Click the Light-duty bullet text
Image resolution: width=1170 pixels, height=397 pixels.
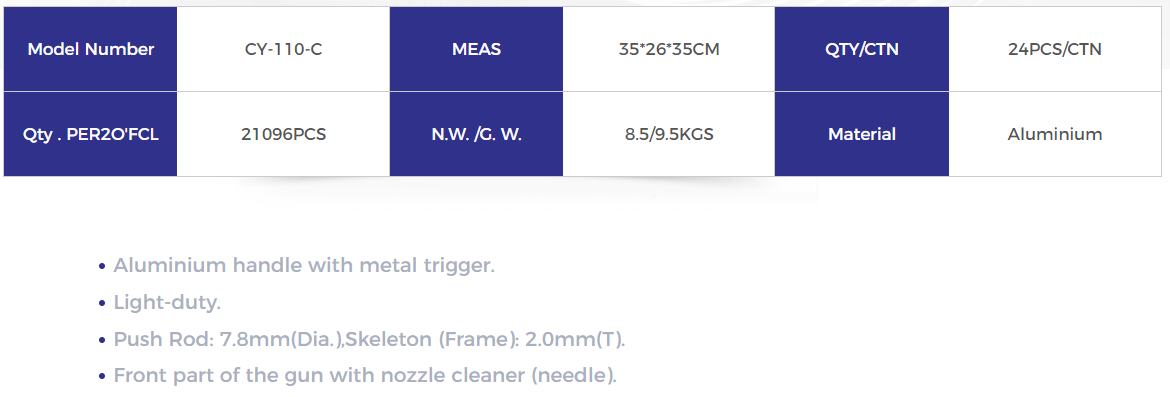tap(167, 303)
